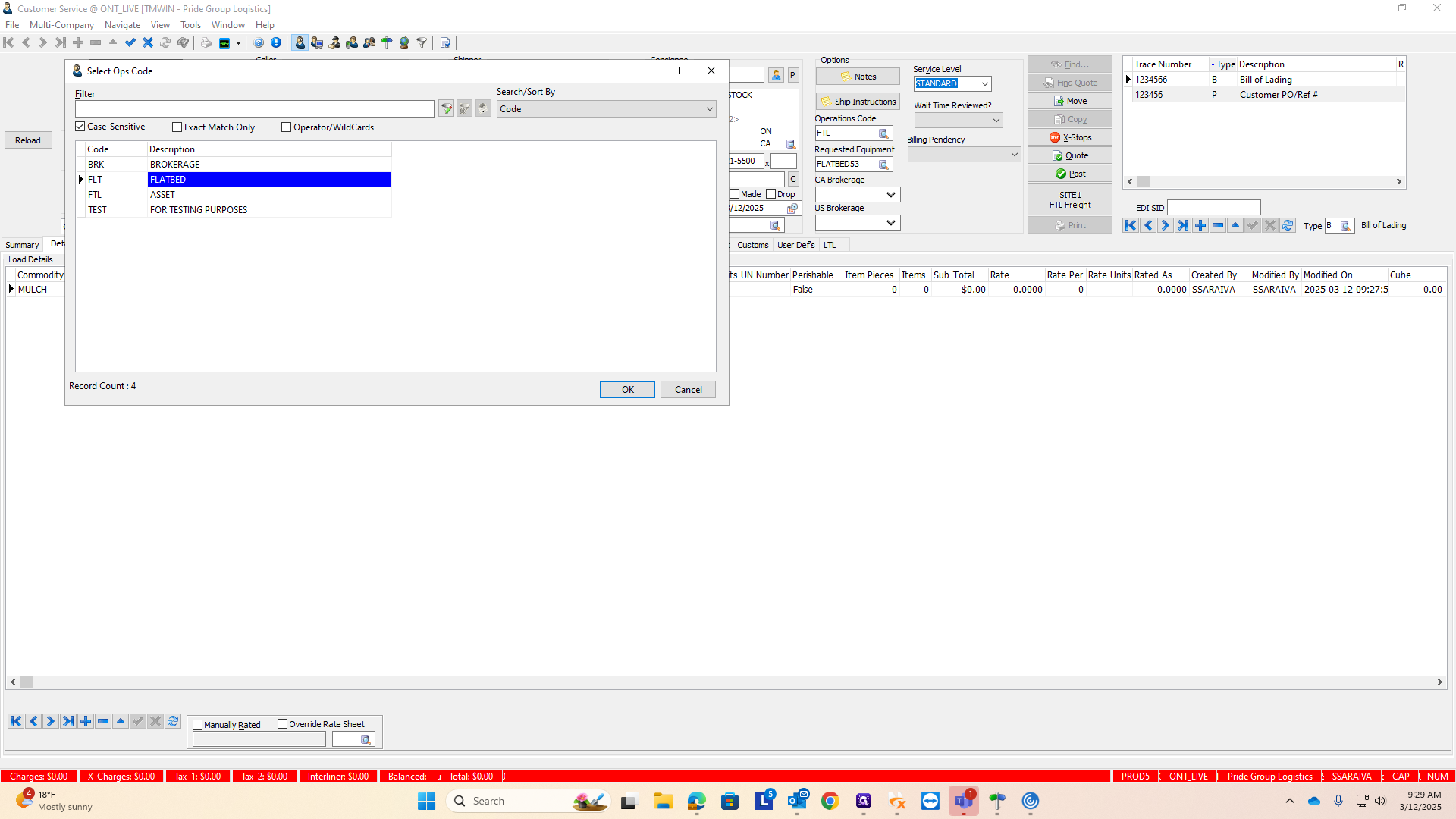This screenshot has width=1456, height=819.
Task: Expand the Search/Sort By Code dropdown
Action: point(709,109)
